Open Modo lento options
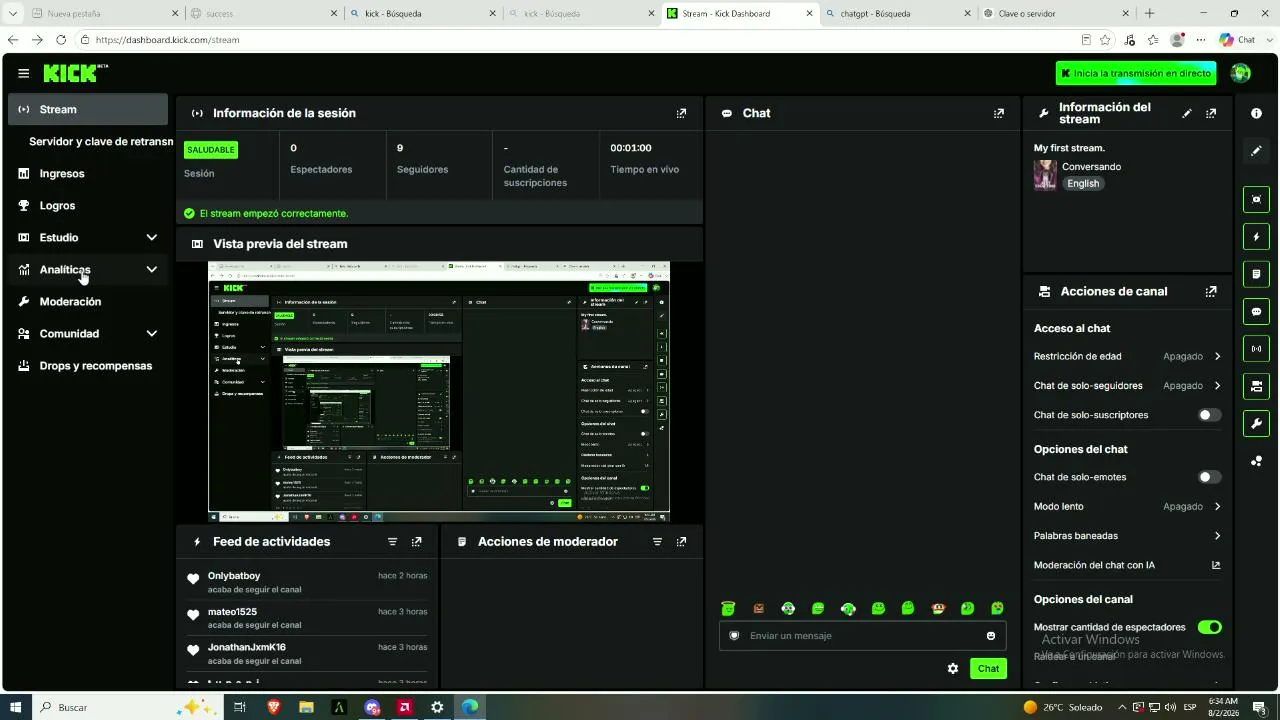Screen dimensions: 1280x720 point(1127,506)
